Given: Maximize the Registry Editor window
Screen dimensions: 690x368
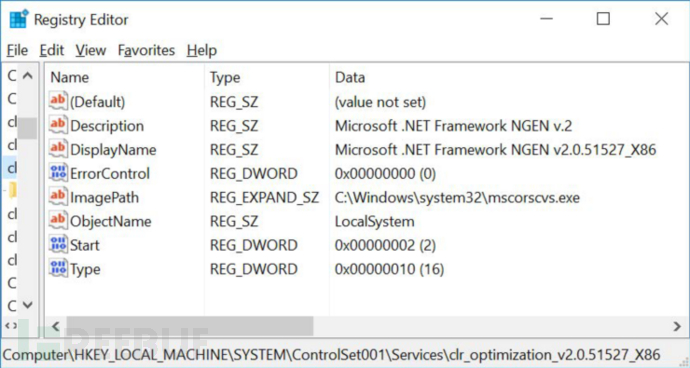Looking at the screenshot, I should (x=603, y=18).
